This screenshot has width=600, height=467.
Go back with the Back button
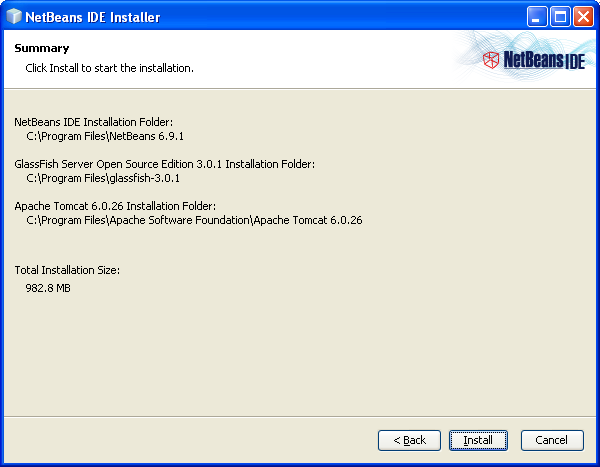point(409,440)
